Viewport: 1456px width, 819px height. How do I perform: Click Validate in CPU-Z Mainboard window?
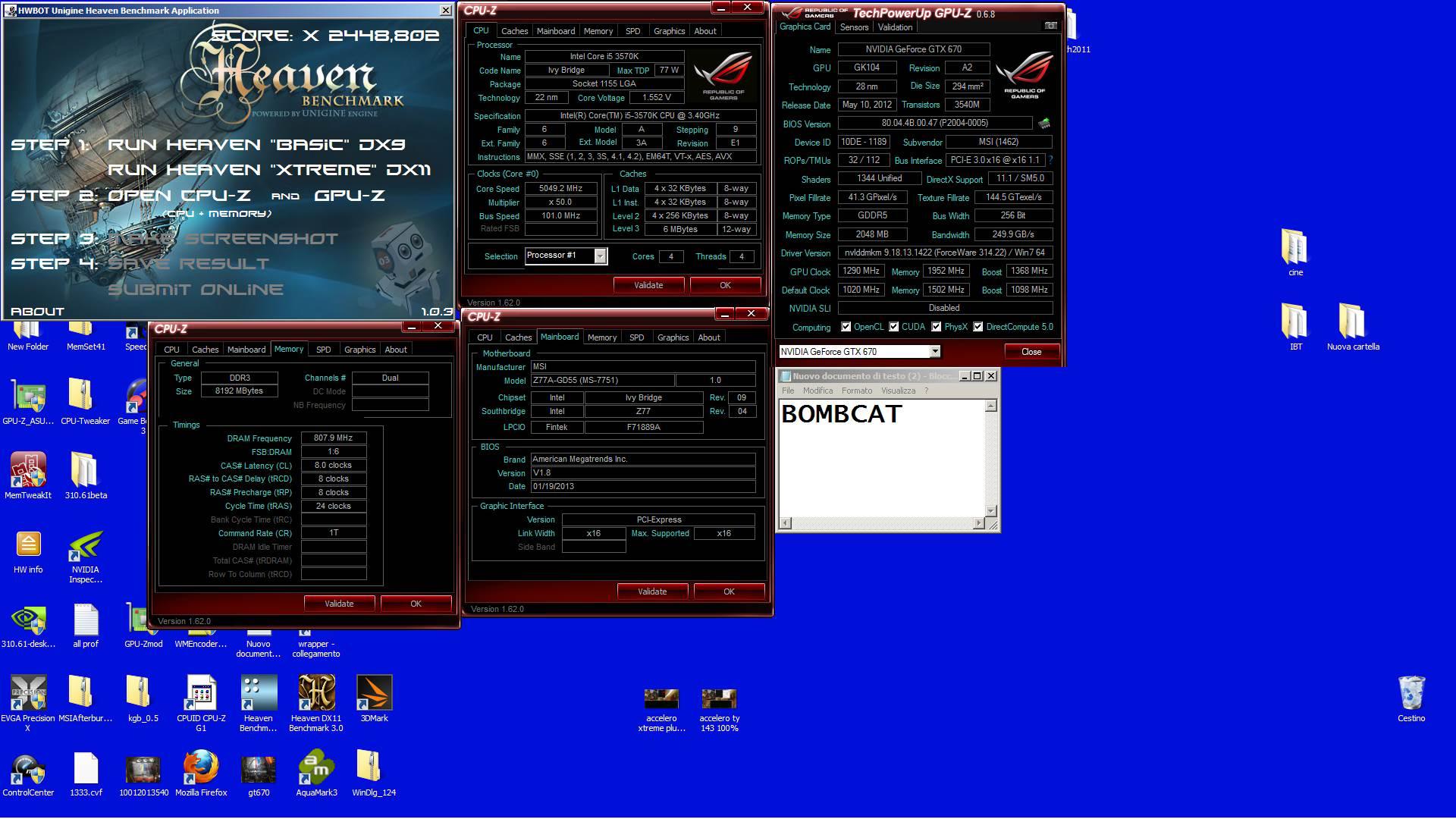click(x=652, y=591)
